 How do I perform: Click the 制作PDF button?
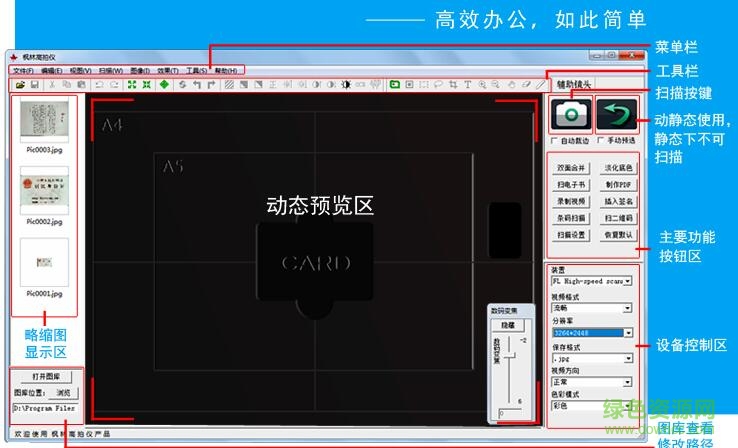point(618,184)
